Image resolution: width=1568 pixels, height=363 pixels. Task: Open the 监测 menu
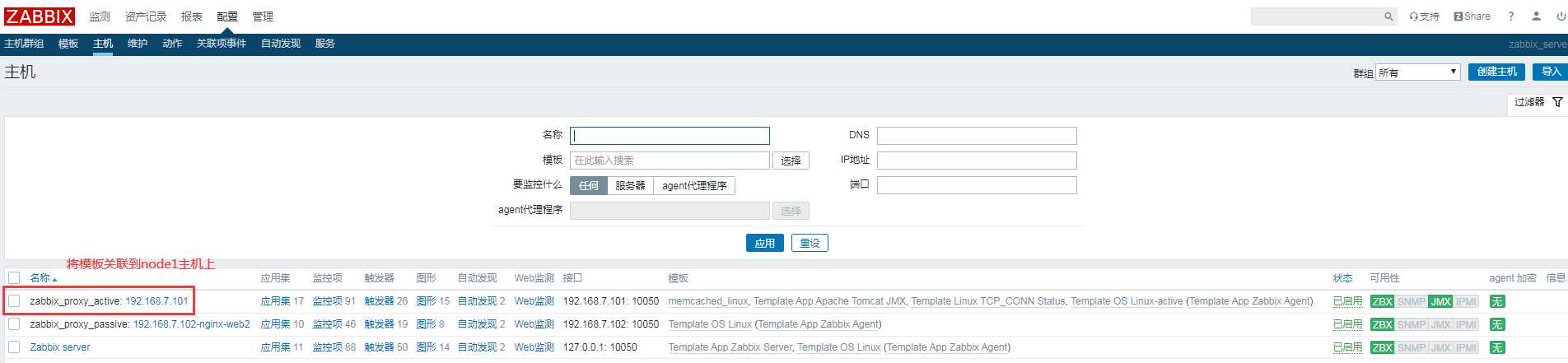pyautogui.click(x=100, y=16)
